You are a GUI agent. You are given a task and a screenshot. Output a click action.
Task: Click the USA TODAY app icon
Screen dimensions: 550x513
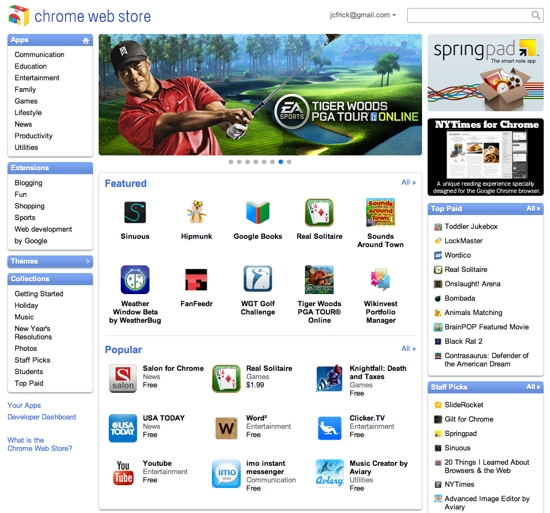tap(123, 428)
